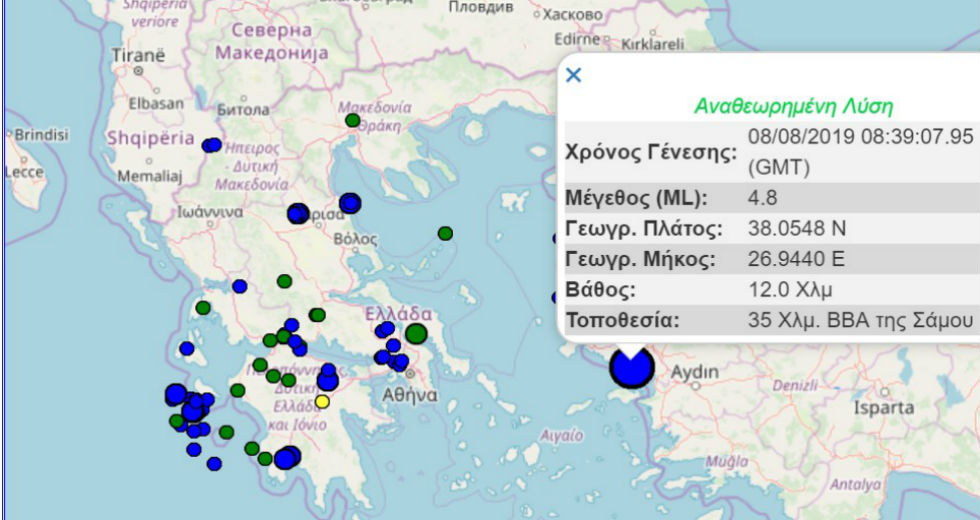Select the longitude value "26.9440 E"
Viewport: 980px width, 520px height.
tap(796, 259)
